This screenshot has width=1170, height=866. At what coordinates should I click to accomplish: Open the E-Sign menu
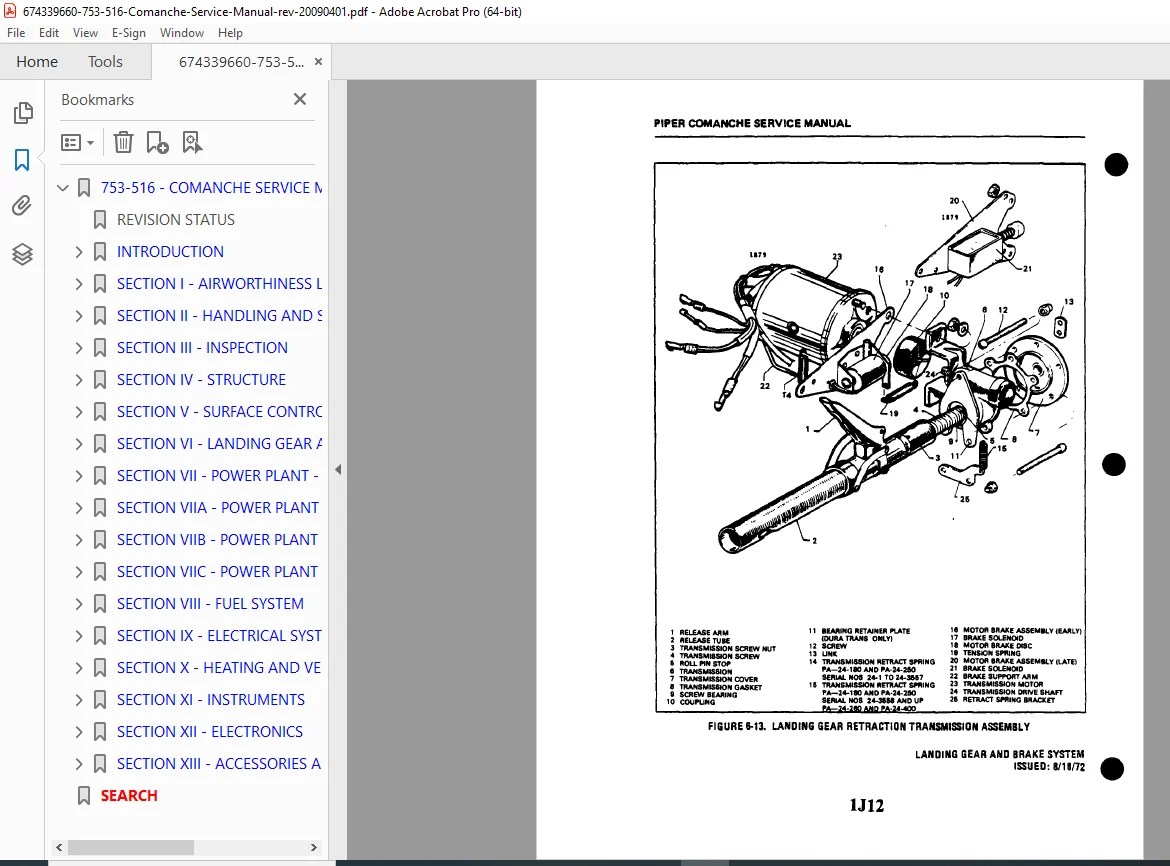click(128, 33)
